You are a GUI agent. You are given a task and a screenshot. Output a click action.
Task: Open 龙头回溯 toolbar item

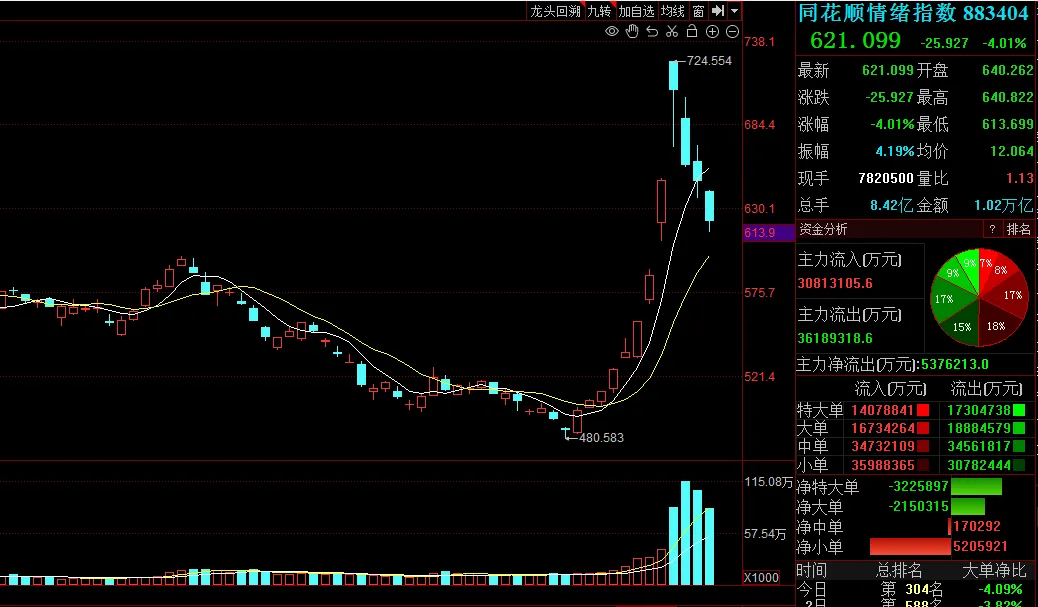click(x=555, y=11)
